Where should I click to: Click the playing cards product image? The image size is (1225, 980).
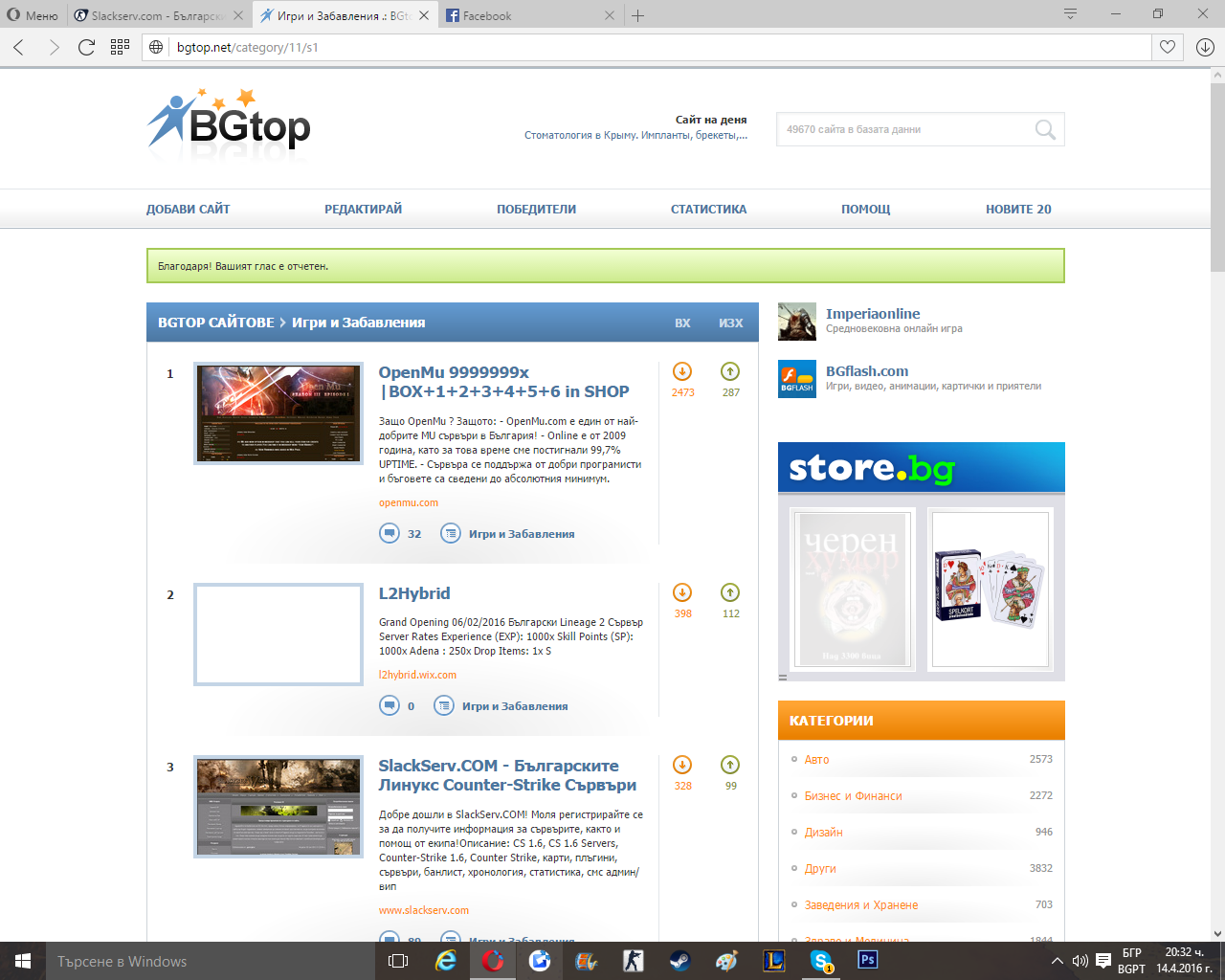pyautogui.click(x=991, y=590)
